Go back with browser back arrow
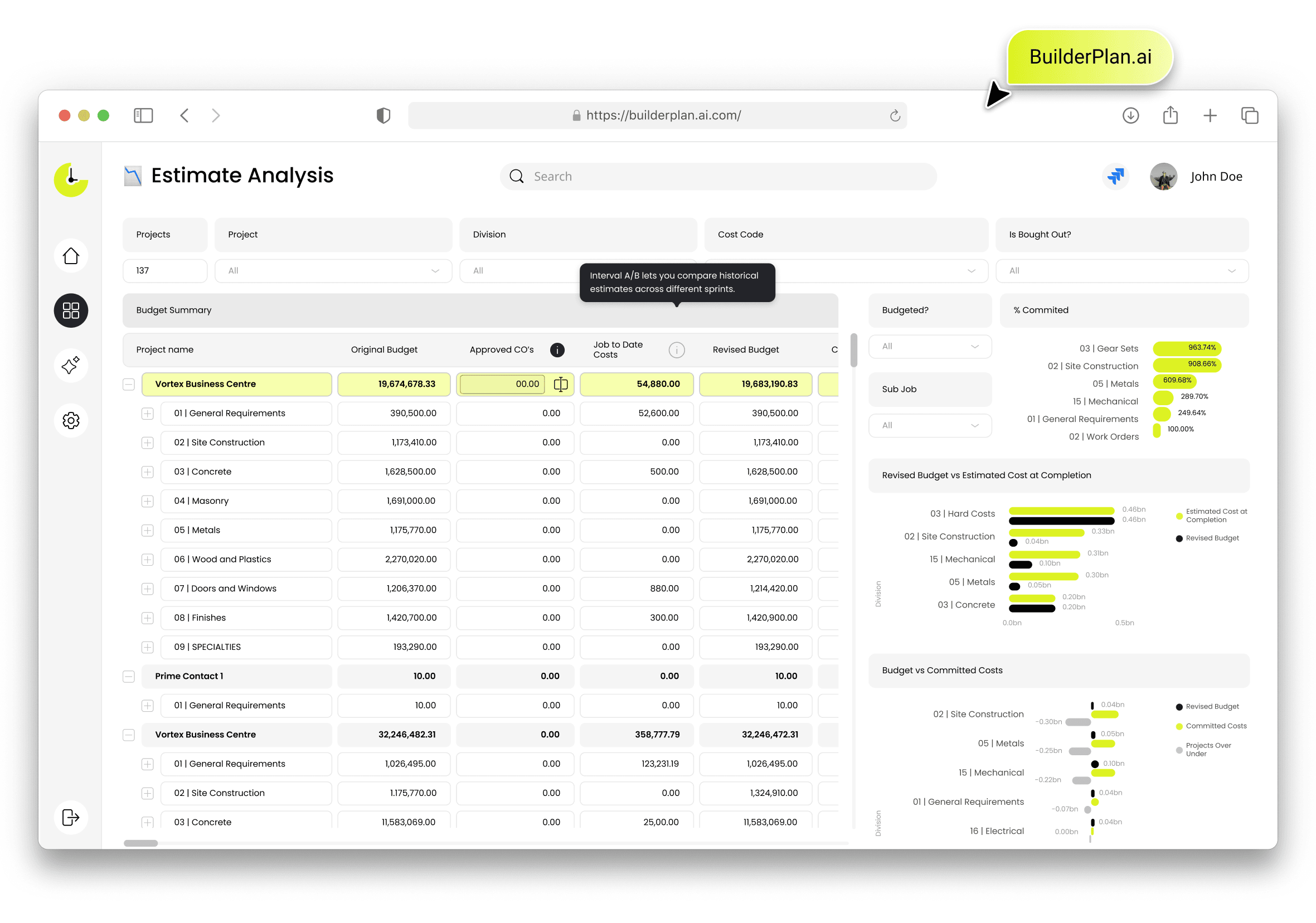Screen dimensions: 1316x923 pos(184,115)
